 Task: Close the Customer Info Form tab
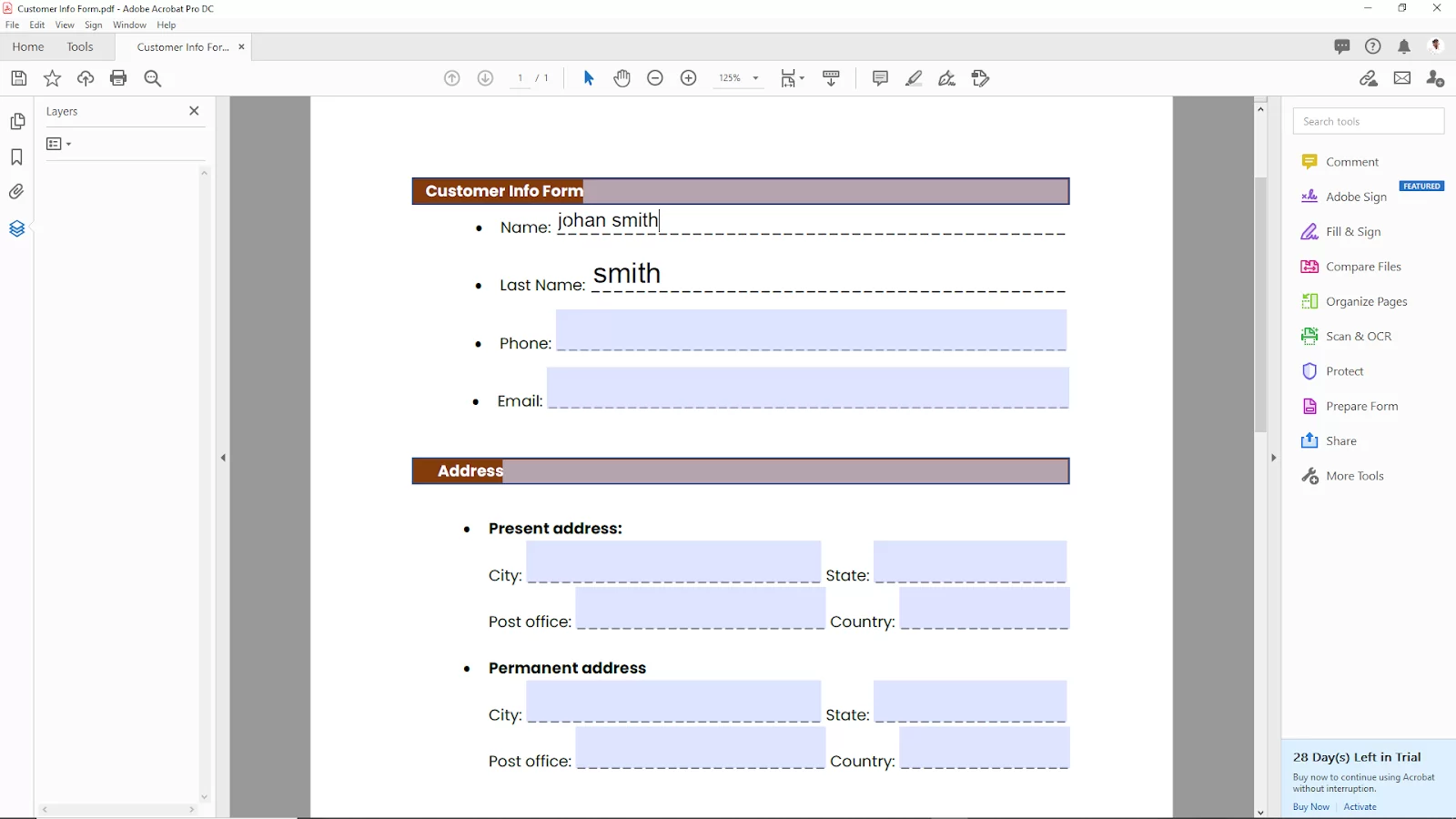pyautogui.click(x=241, y=46)
